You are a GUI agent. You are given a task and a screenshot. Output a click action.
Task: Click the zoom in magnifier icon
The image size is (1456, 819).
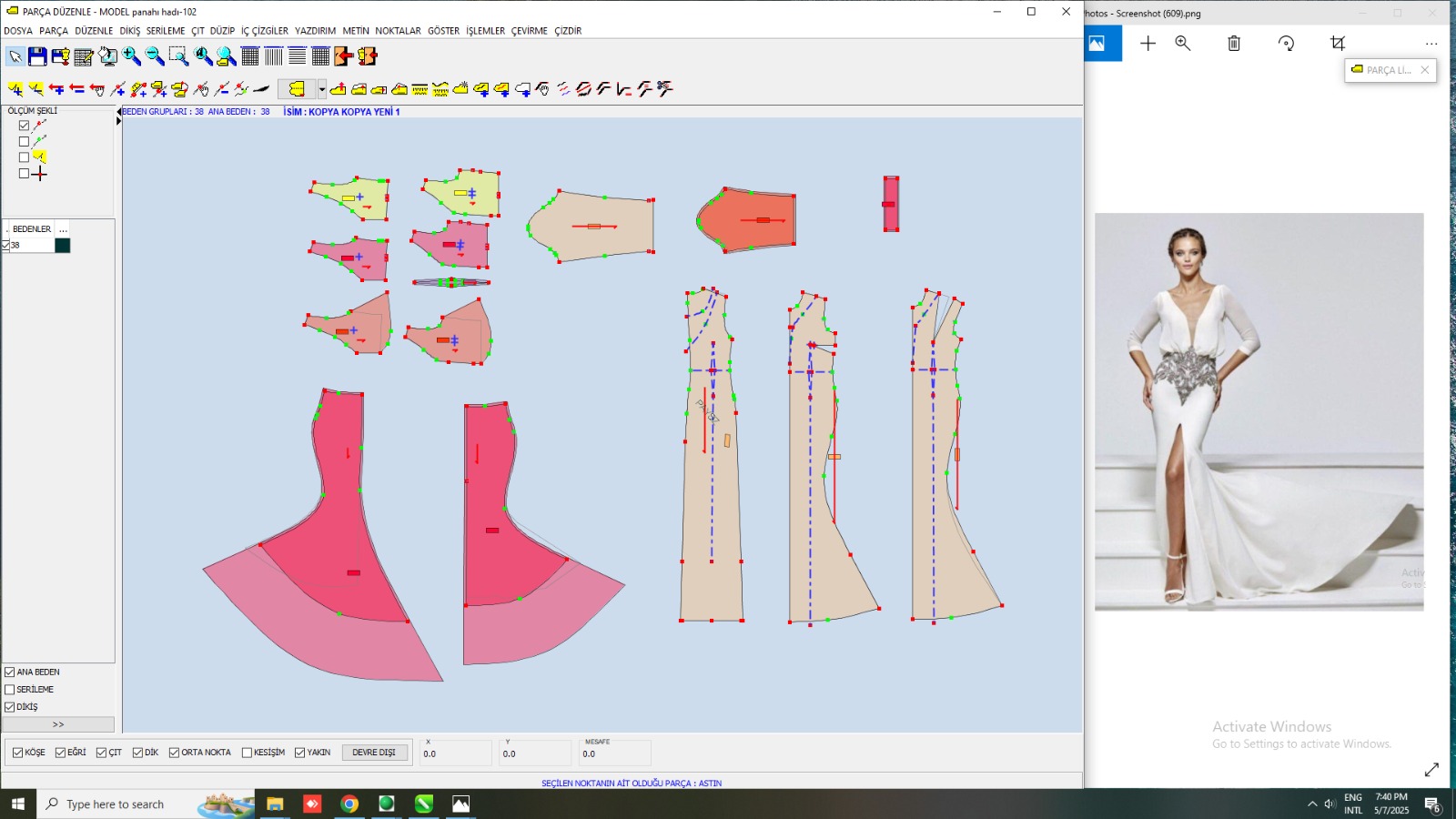(132, 56)
